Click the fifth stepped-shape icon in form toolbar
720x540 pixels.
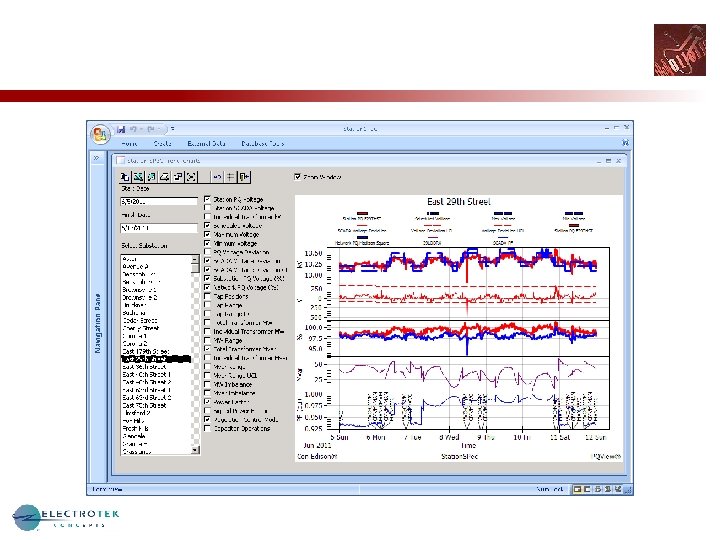[x=178, y=177]
